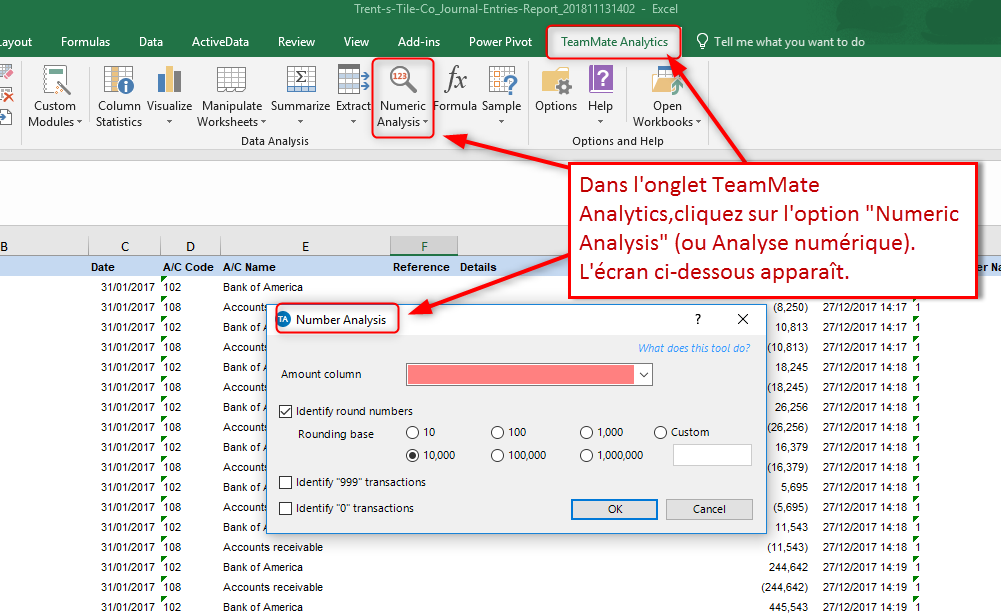Expand the Open Workbooks dropdown arrow
This screenshot has width=1001, height=615.
(x=698, y=122)
